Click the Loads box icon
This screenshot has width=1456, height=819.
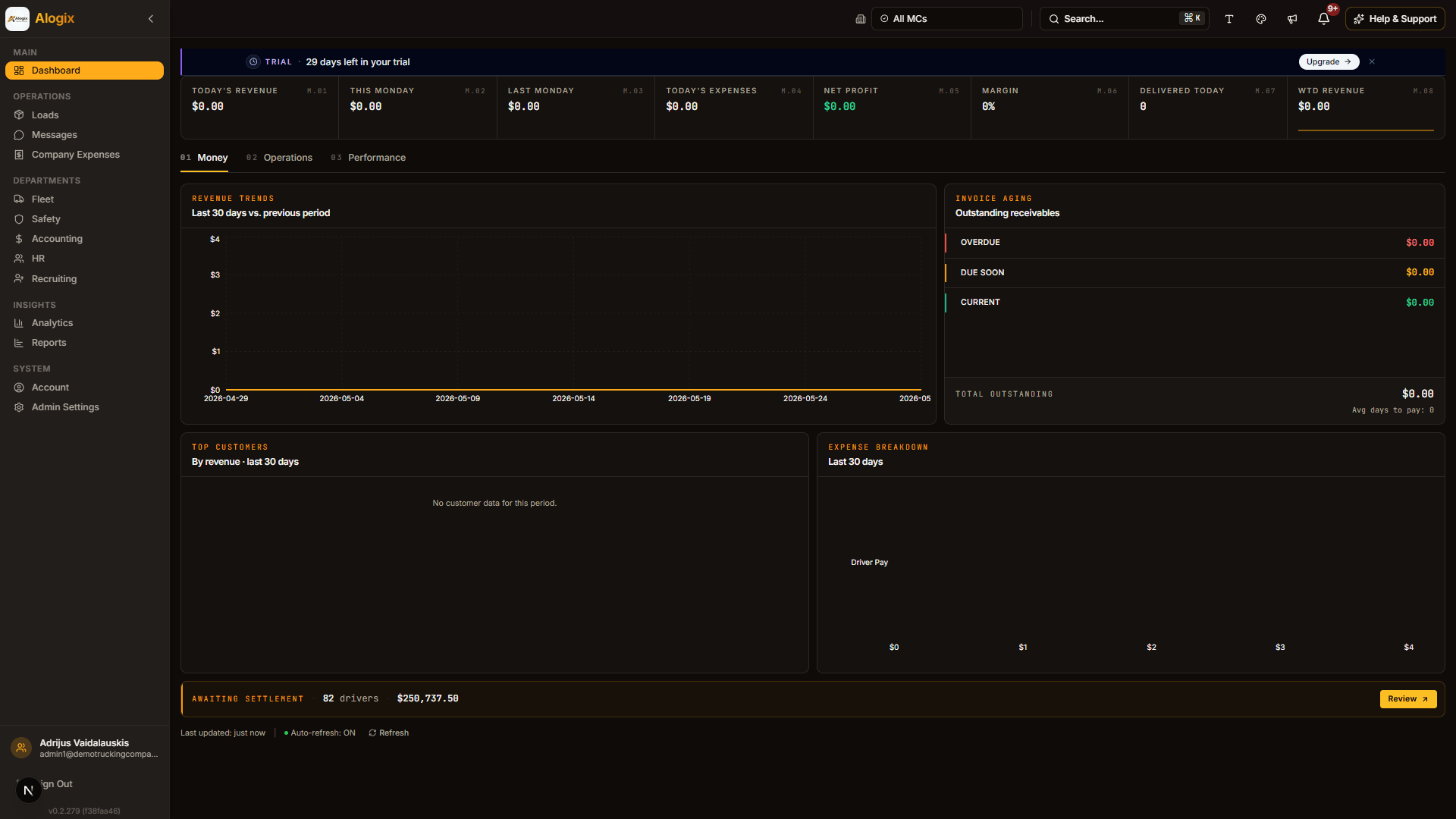coord(19,115)
